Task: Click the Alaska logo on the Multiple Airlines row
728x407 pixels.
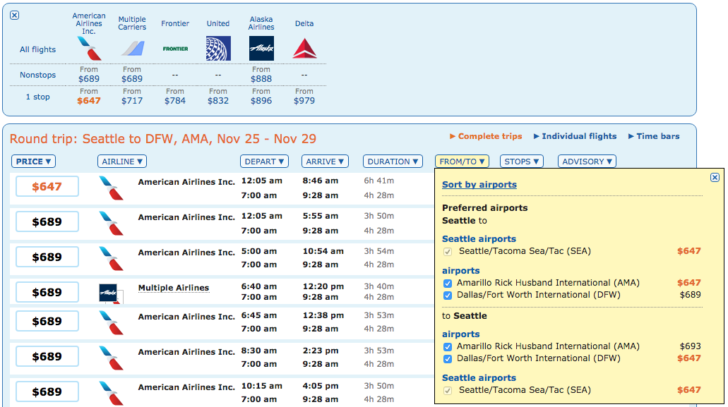Action: 110,293
